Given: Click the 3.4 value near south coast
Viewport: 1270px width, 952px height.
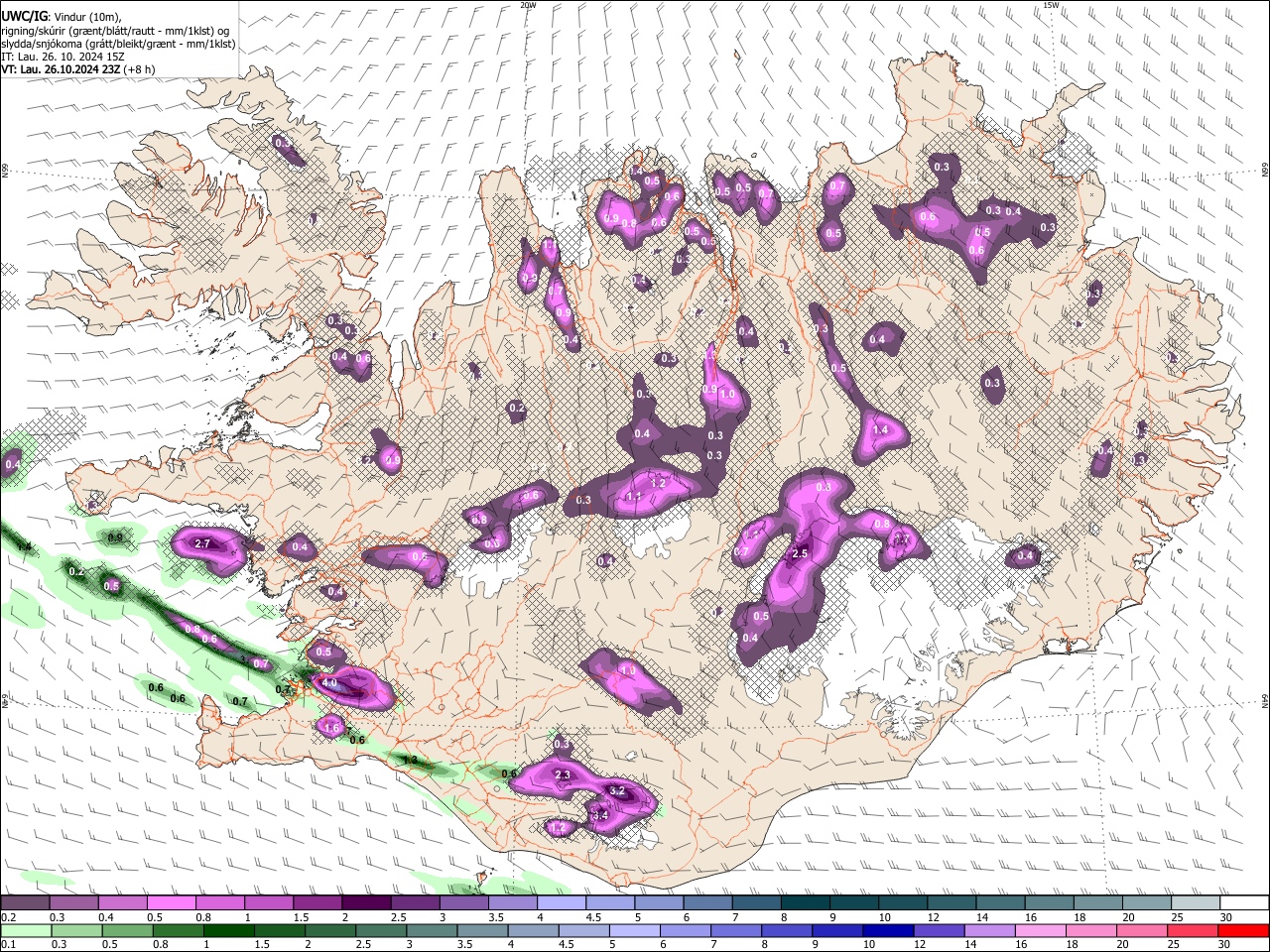Looking at the screenshot, I should pyautogui.click(x=599, y=815).
